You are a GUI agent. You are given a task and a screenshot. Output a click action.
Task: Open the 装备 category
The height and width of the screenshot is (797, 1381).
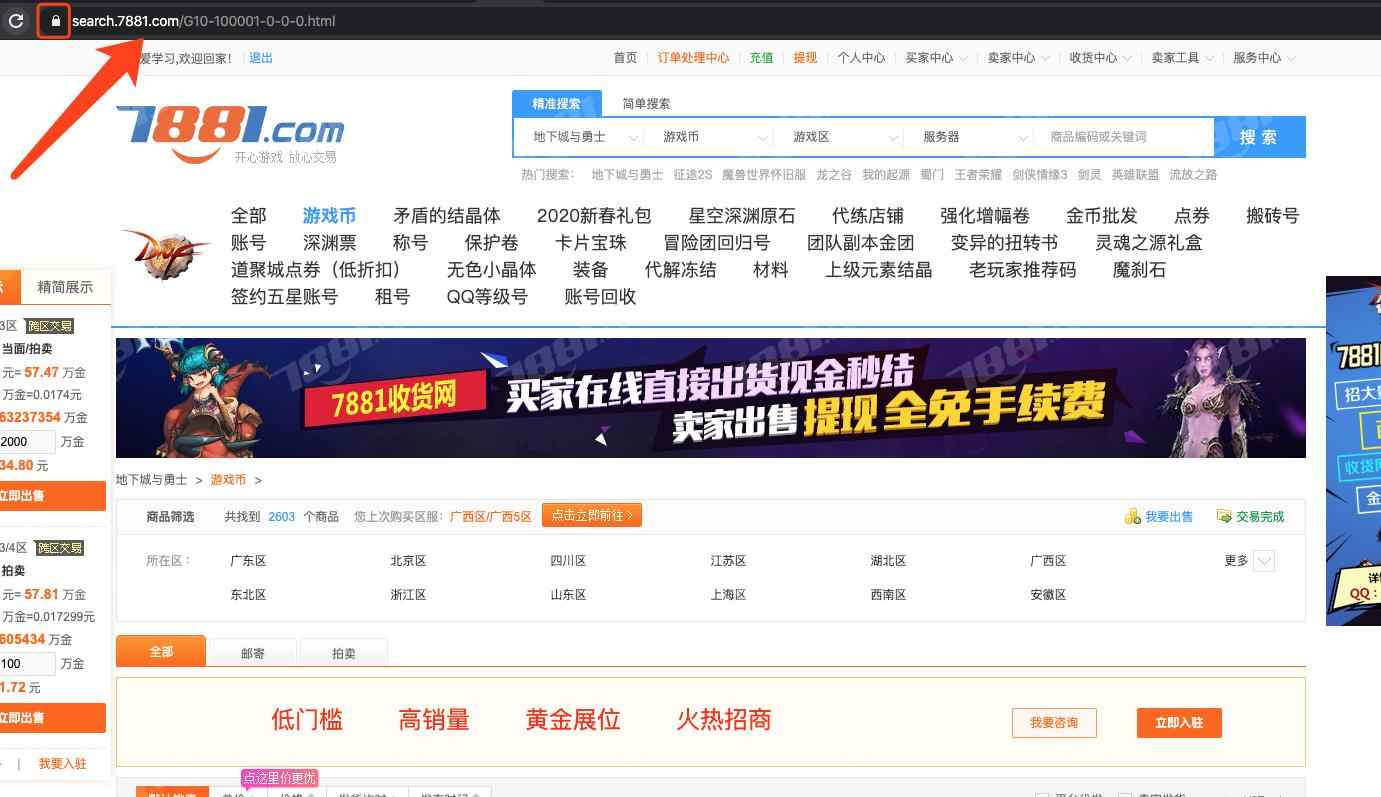tap(591, 270)
